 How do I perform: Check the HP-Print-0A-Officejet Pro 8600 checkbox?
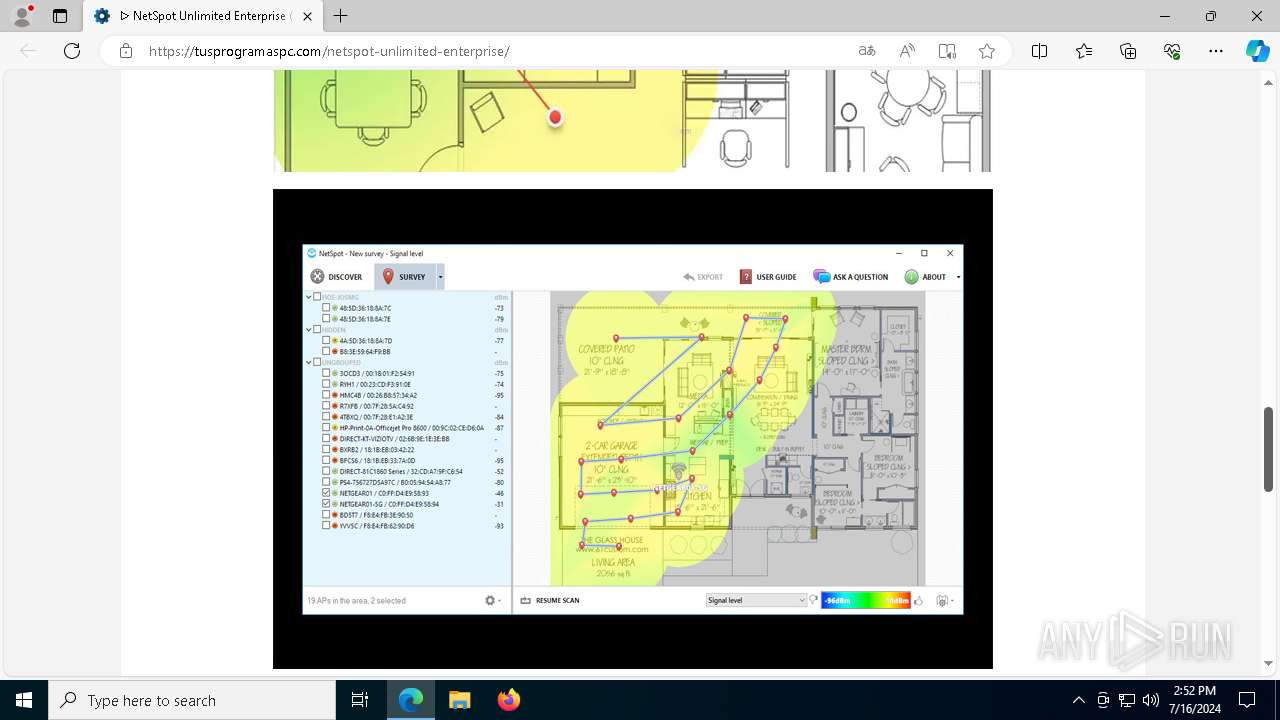[x=326, y=428]
